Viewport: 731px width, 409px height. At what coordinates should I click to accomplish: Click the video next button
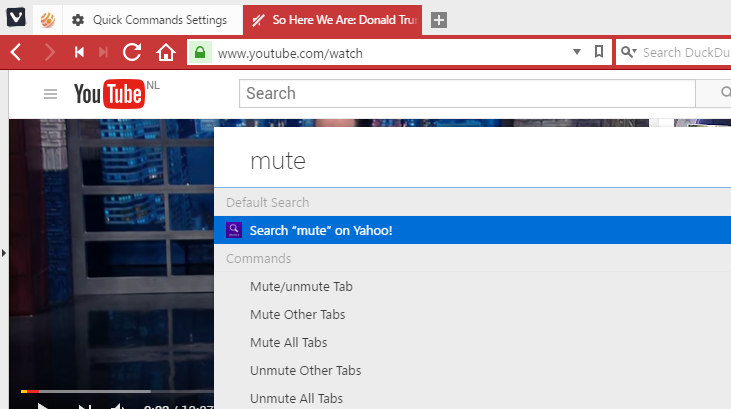coord(84,406)
